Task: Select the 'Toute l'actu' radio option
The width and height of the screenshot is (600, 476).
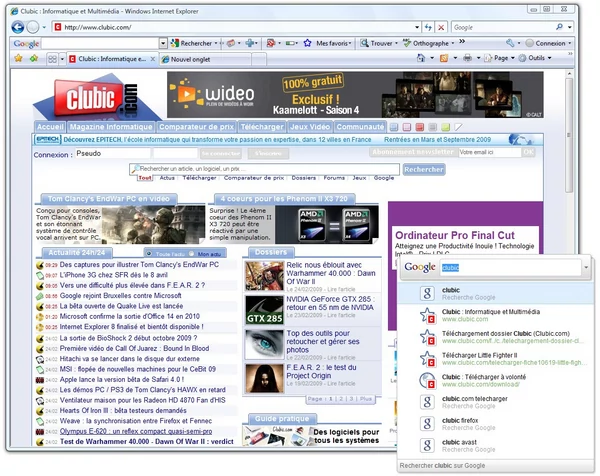Action: coord(149,253)
